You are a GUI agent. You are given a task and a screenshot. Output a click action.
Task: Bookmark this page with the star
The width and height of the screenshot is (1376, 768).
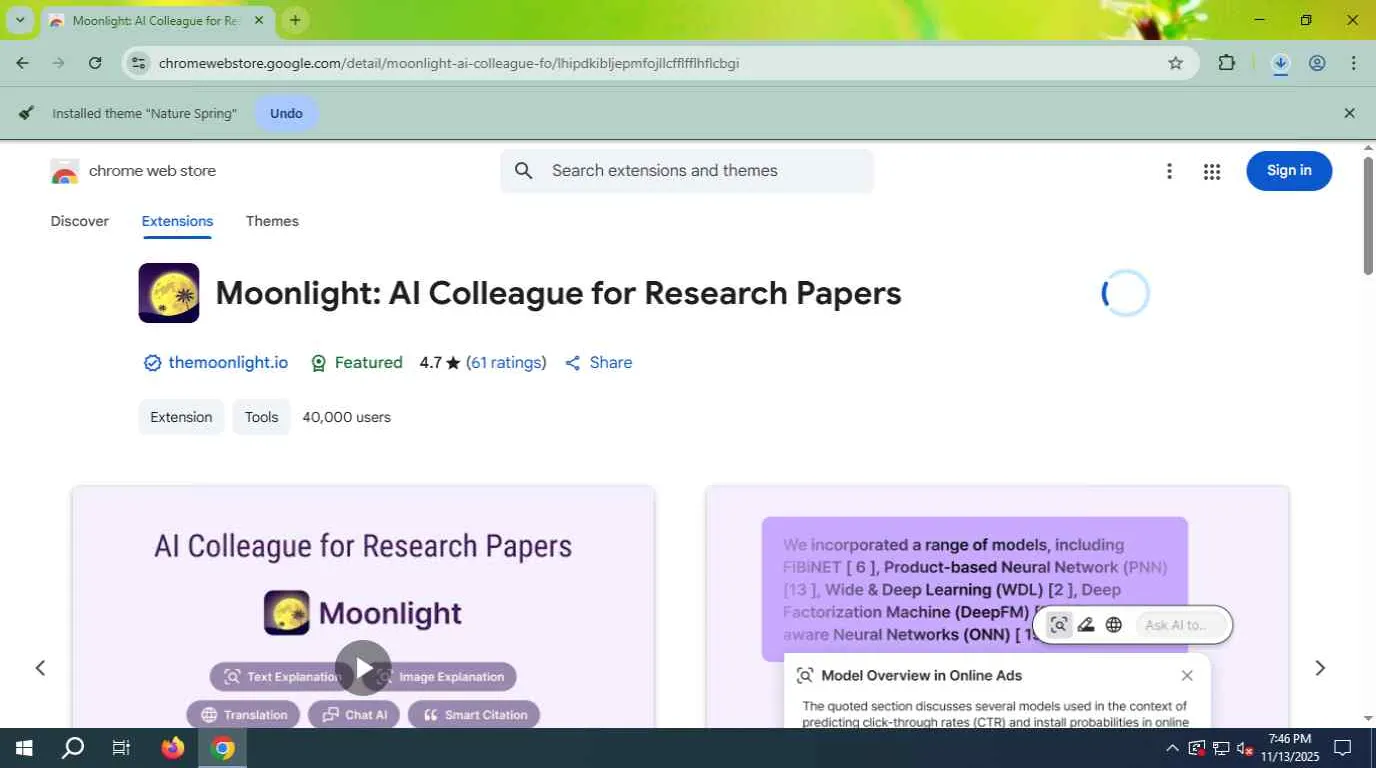pos(1176,63)
